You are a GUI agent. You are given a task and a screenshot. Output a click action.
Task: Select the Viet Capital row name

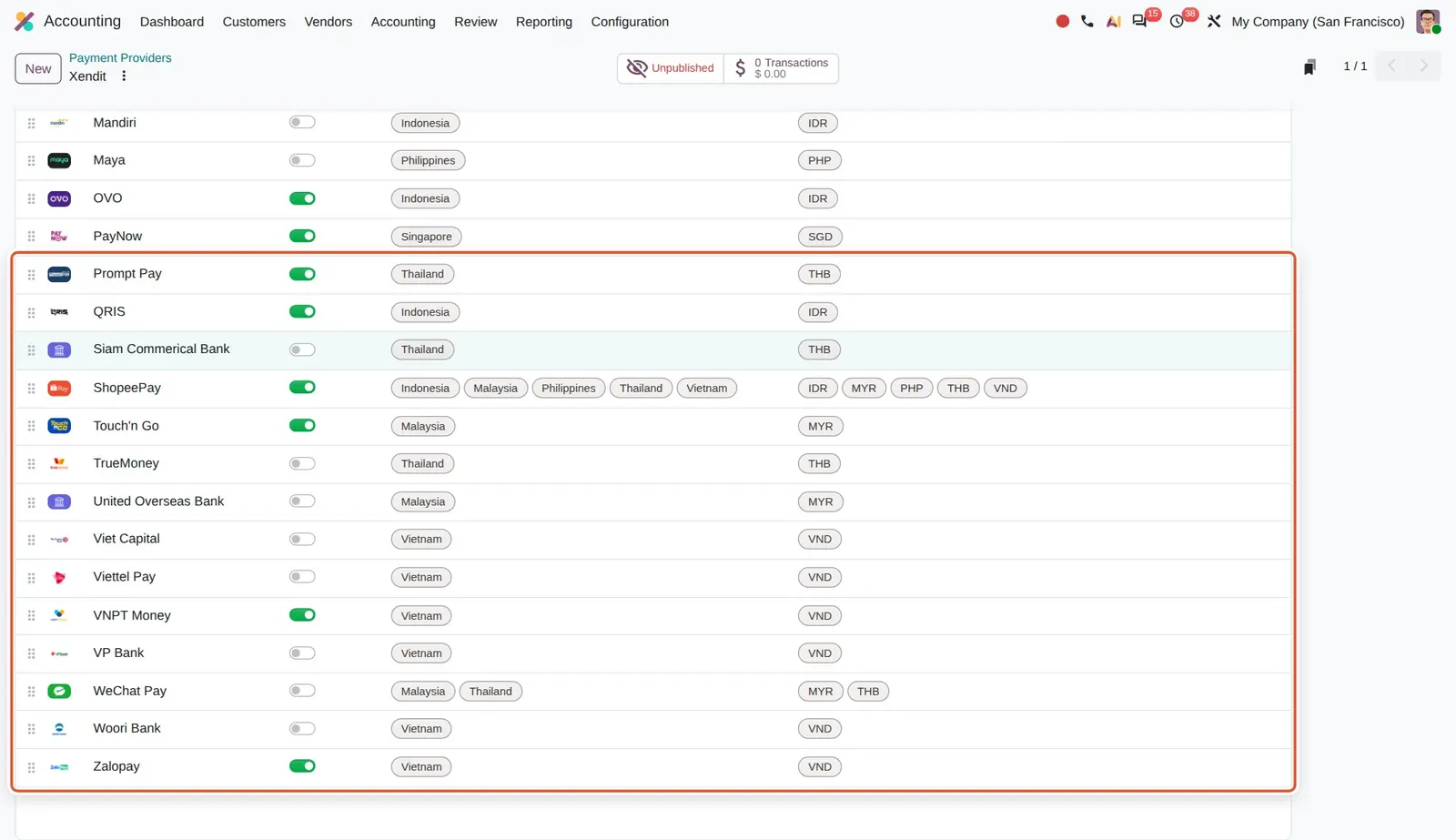tap(126, 539)
